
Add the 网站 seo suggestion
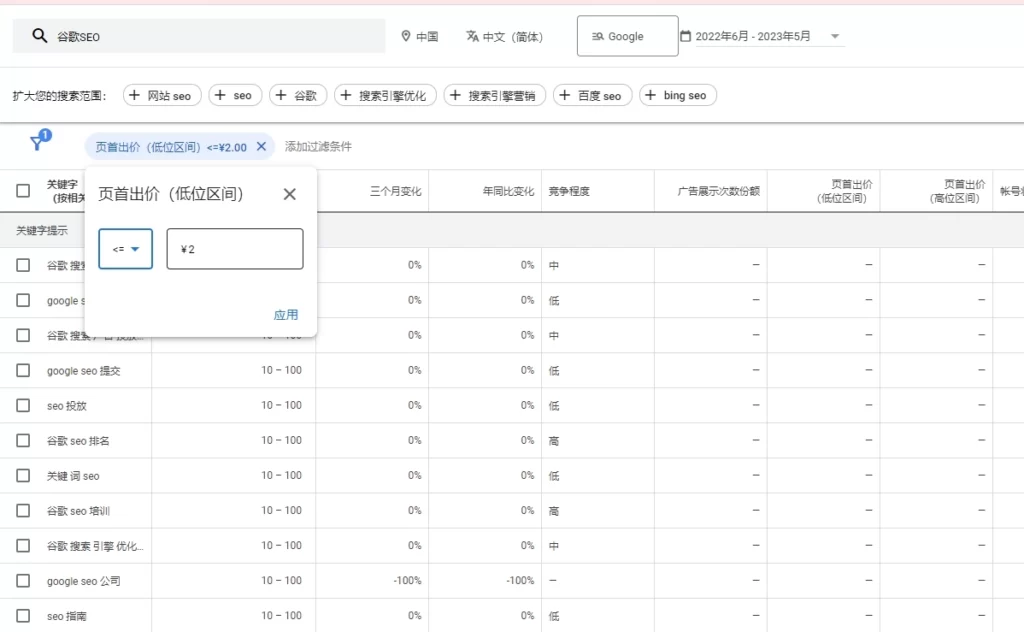(x=161, y=95)
